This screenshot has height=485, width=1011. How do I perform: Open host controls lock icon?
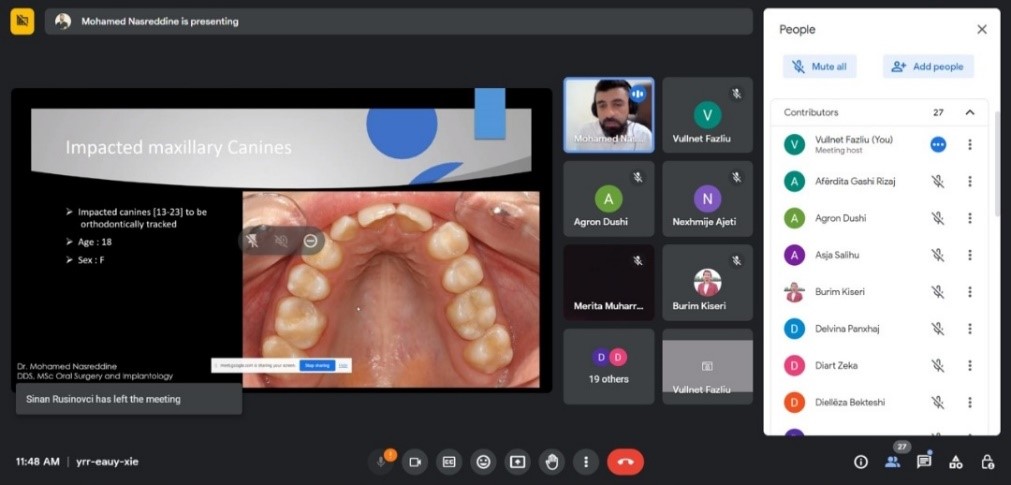(987, 462)
